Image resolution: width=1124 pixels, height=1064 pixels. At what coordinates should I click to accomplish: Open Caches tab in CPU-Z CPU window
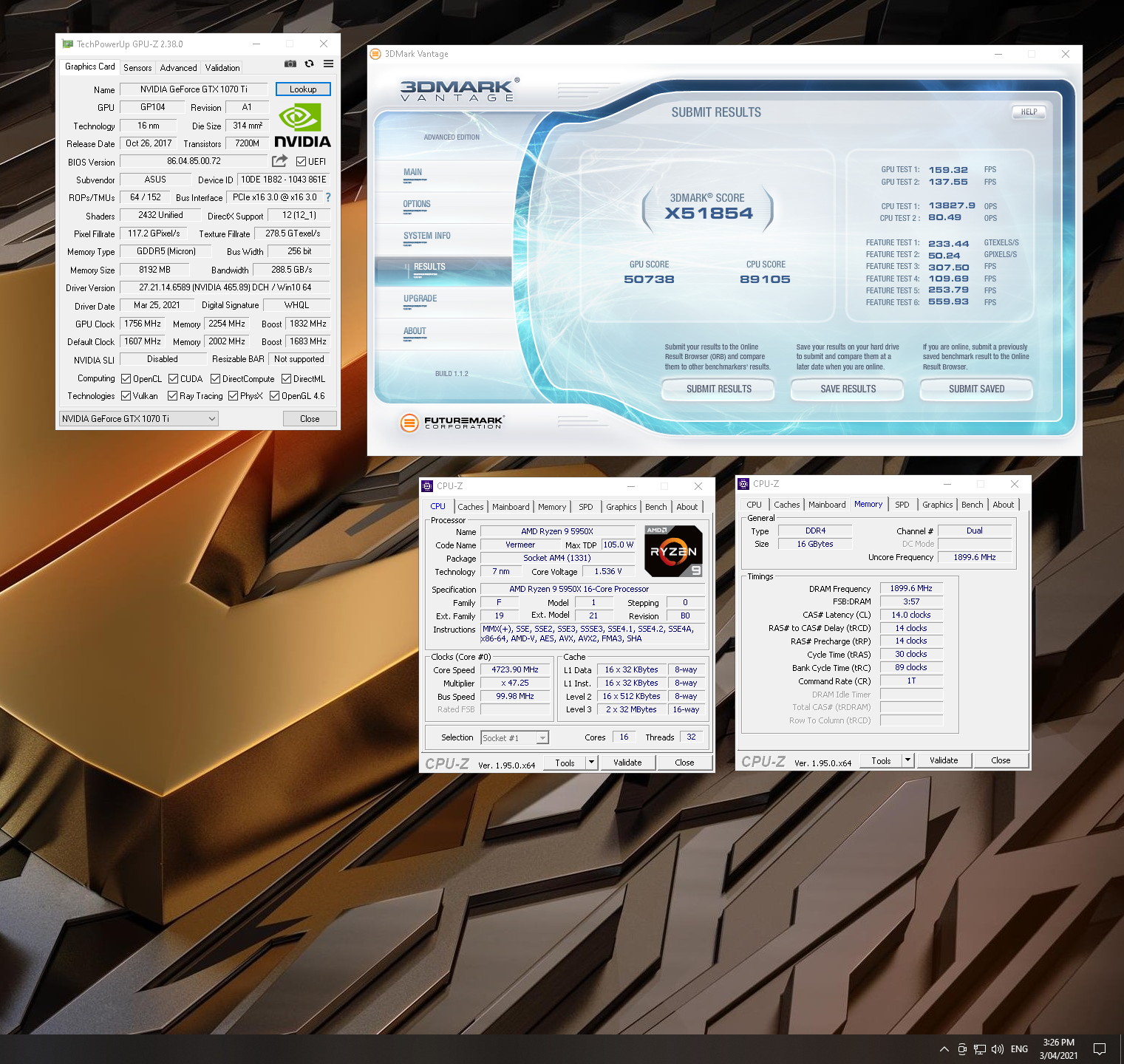(x=470, y=507)
